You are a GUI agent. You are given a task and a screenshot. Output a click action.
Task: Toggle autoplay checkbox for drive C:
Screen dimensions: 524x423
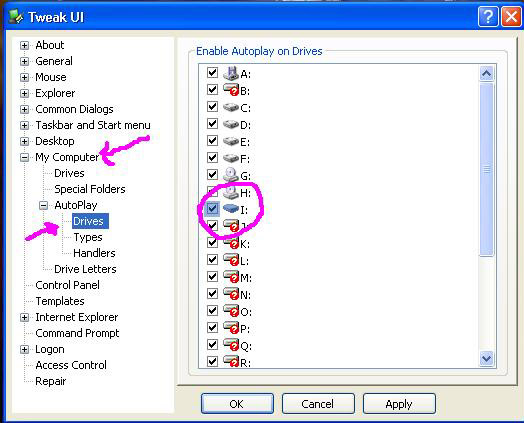[x=213, y=107]
